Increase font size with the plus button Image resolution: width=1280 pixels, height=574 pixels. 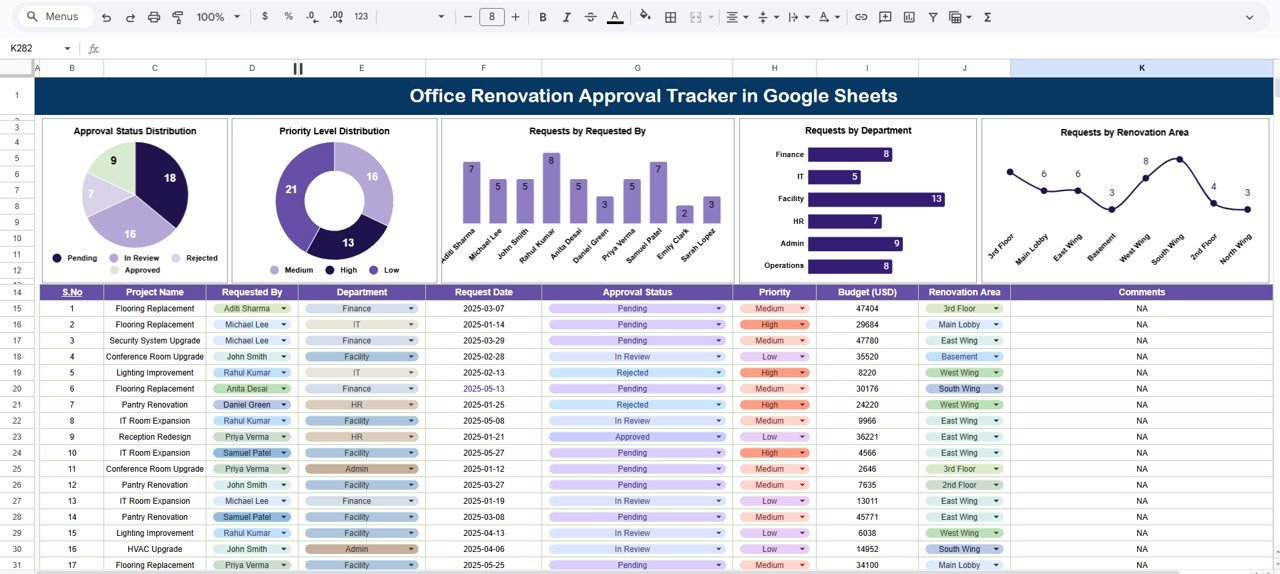point(516,17)
